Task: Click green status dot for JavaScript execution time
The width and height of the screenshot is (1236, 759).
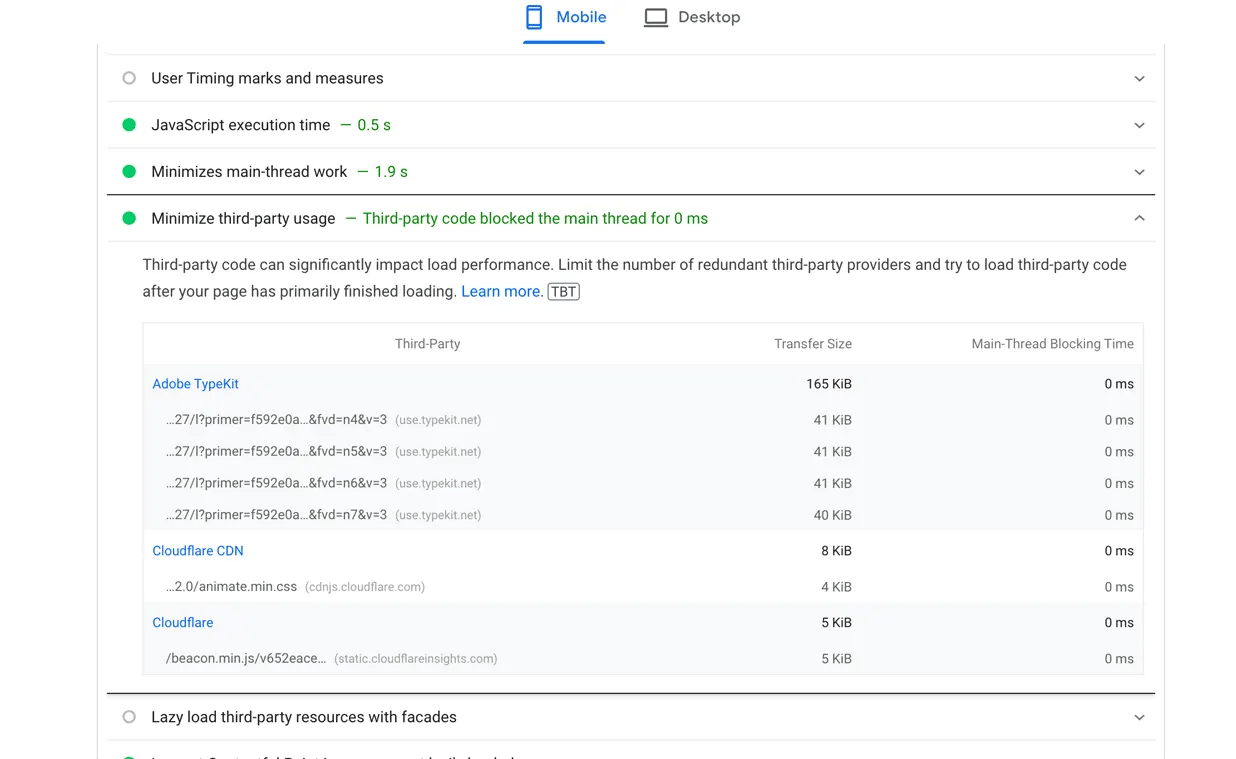Action: (129, 125)
